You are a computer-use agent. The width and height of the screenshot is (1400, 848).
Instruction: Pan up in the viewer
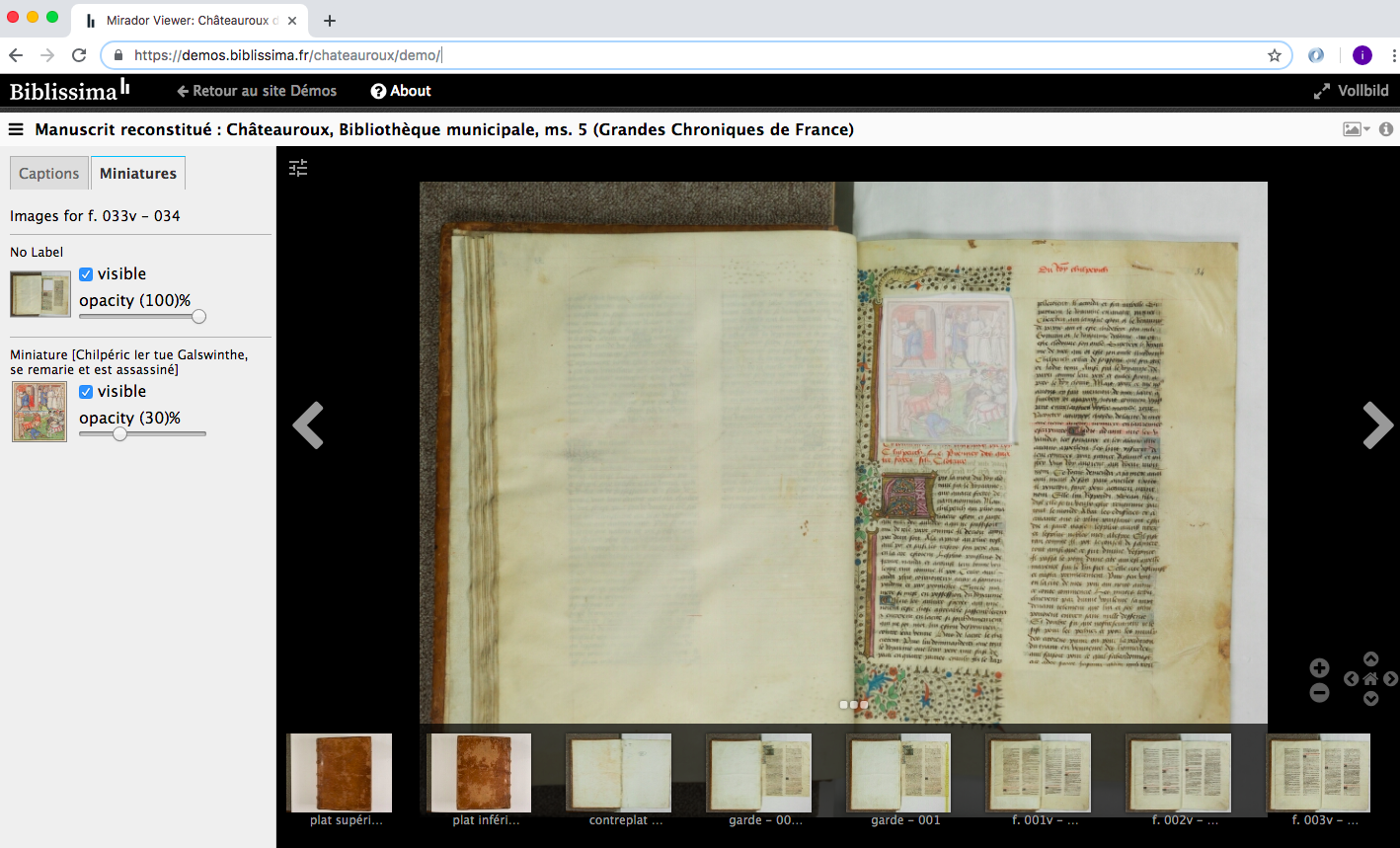[1370, 658]
